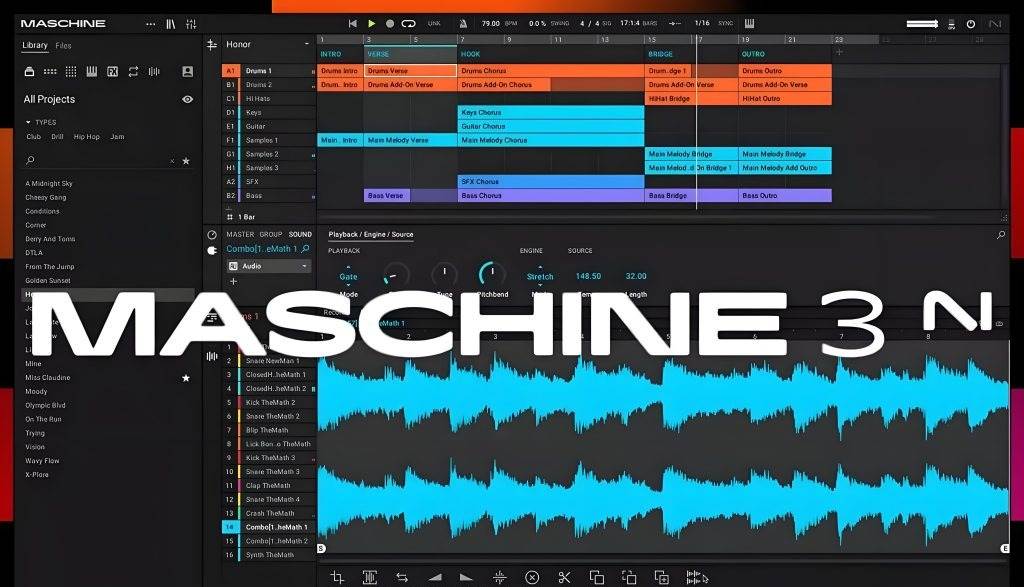Filter by the Club type tag
Screen dimensions: 1024x587
point(34,137)
